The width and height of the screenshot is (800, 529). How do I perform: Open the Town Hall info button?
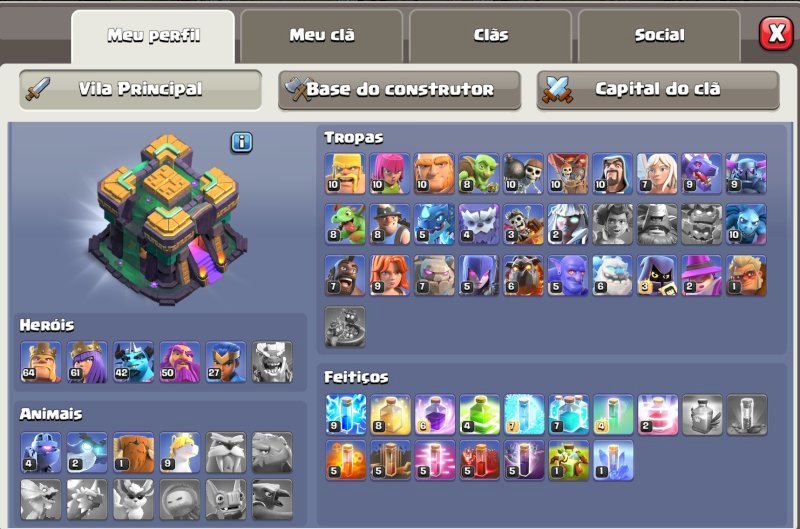tap(241, 142)
